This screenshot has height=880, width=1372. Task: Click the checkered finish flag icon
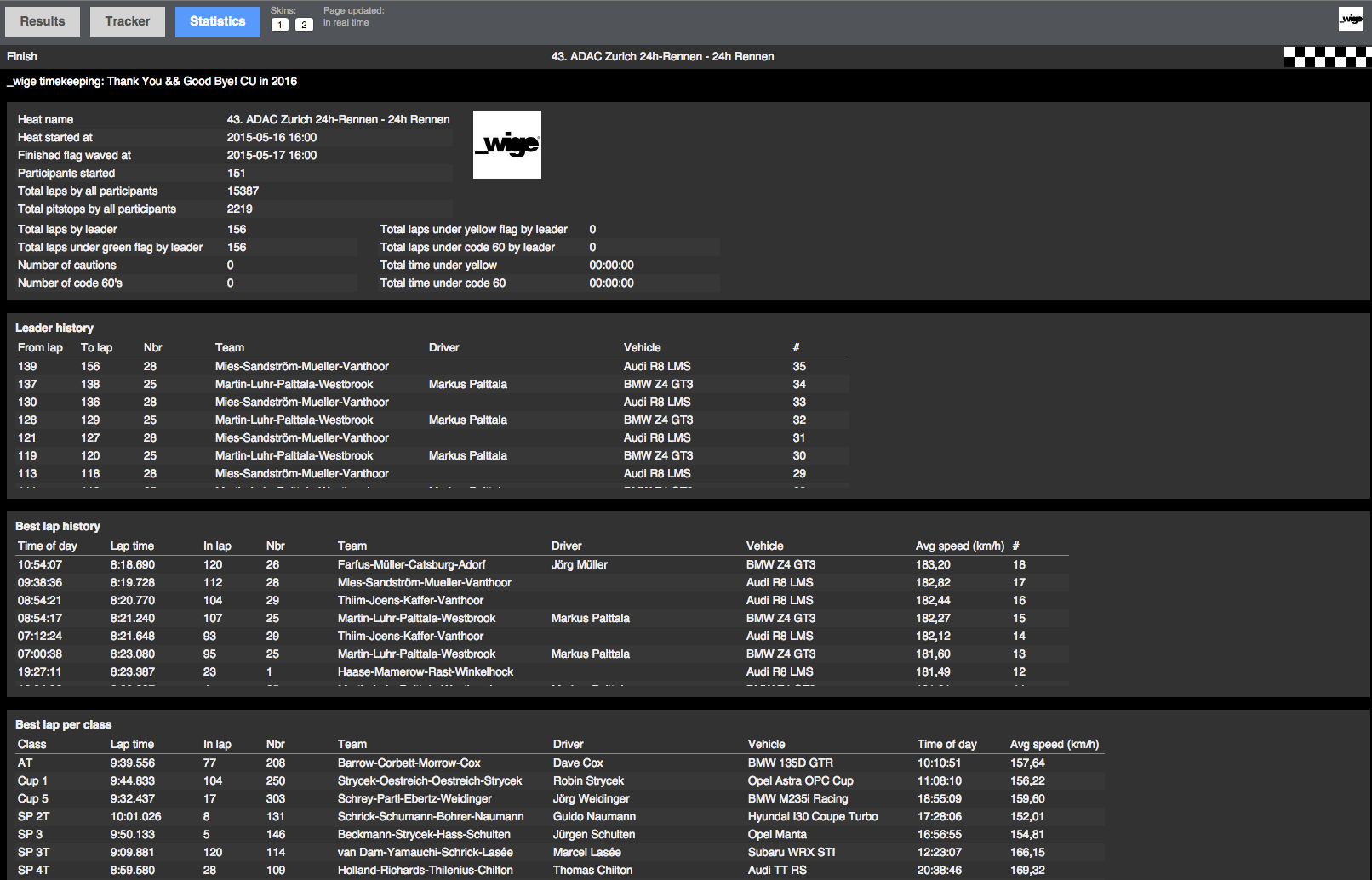(1326, 57)
